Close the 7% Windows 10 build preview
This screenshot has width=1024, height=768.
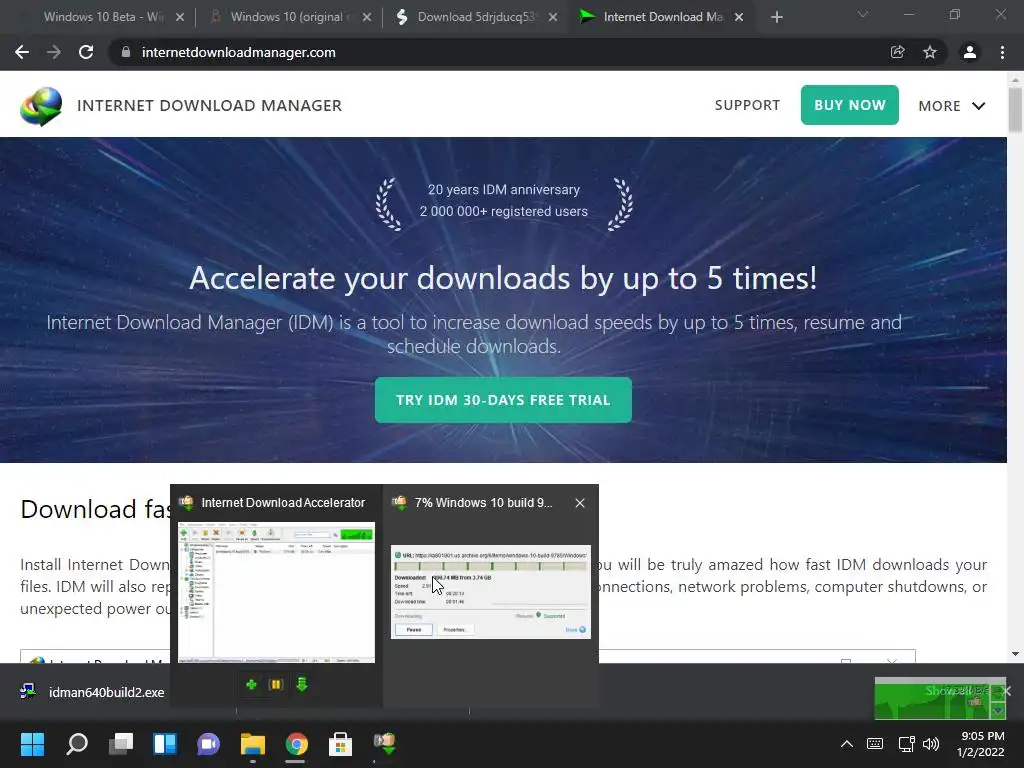tap(580, 503)
